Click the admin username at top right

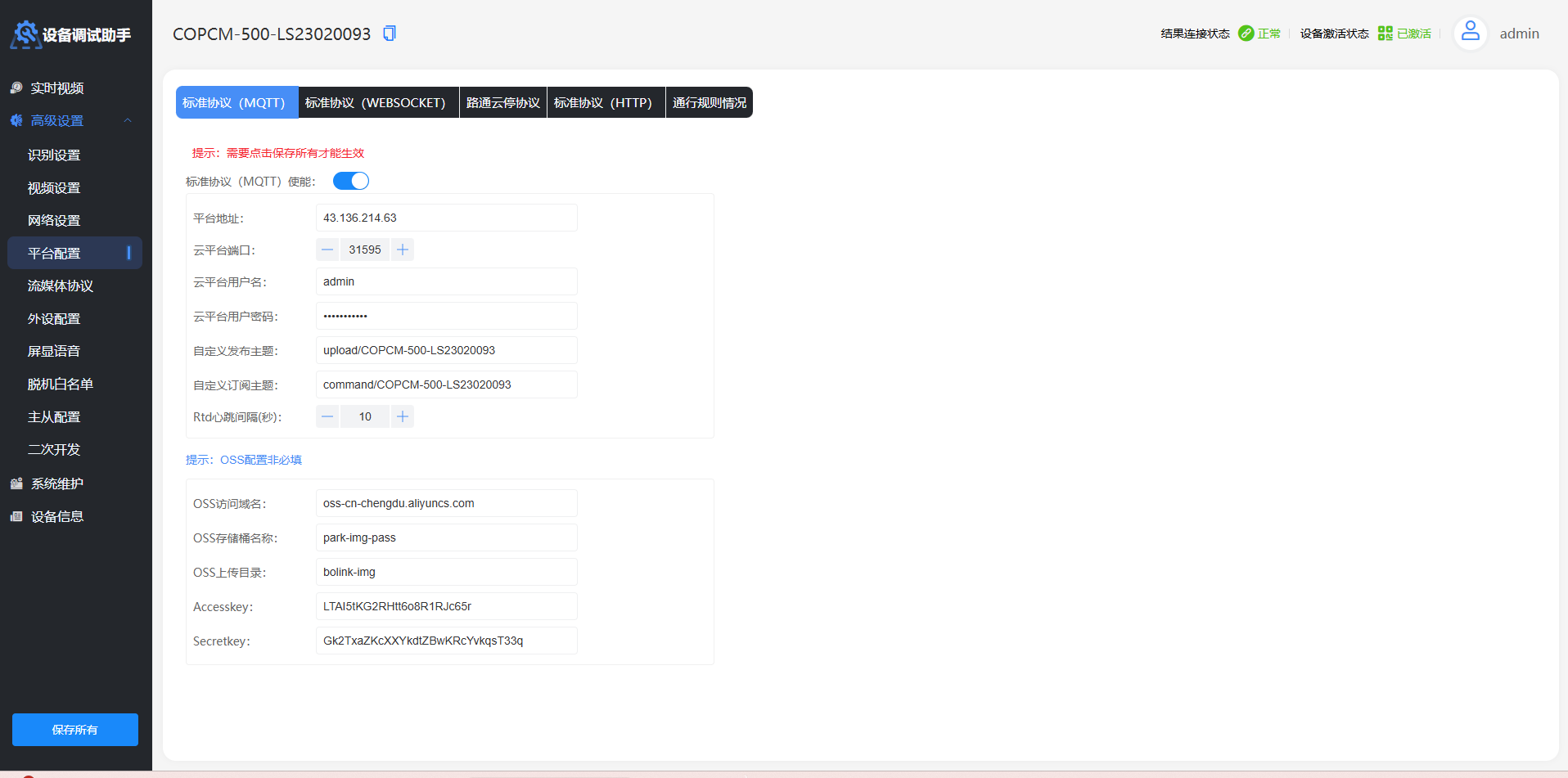coord(1519,34)
